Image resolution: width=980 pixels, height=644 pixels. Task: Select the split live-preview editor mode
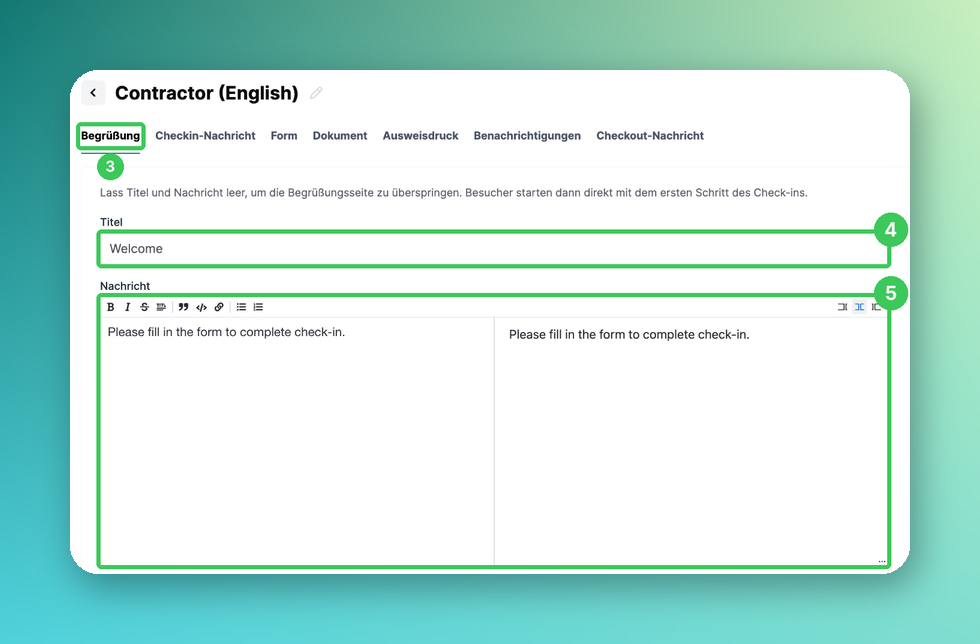(x=859, y=307)
